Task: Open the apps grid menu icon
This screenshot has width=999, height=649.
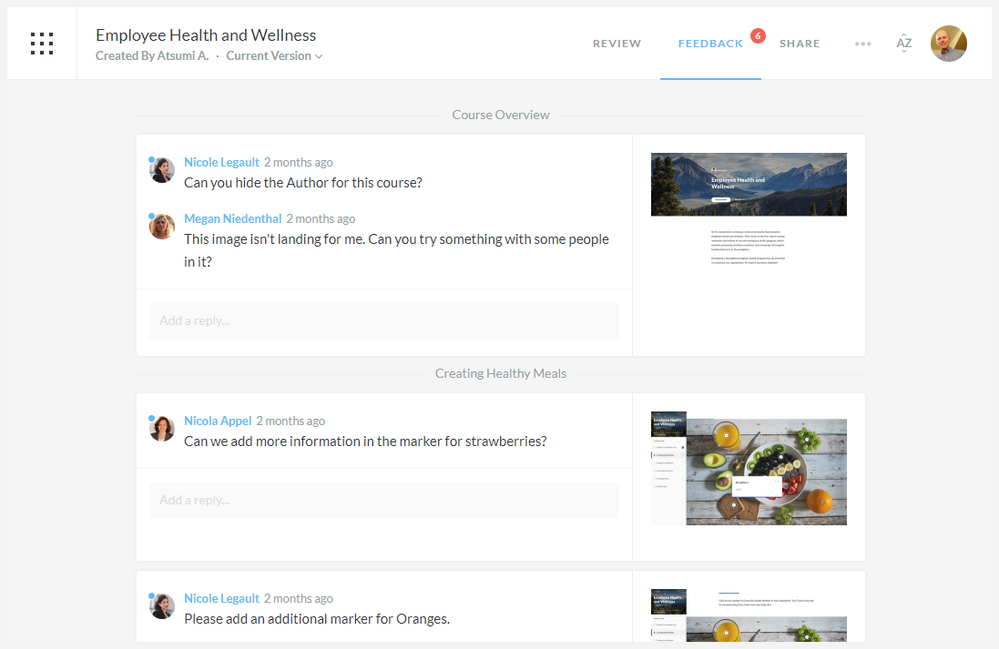Action: (x=41, y=43)
